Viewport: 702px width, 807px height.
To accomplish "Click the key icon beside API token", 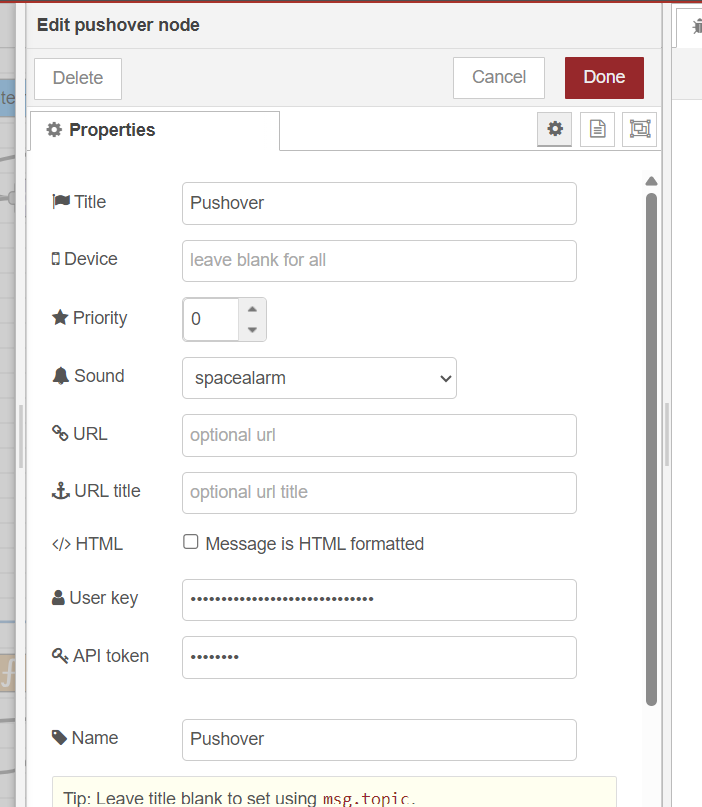I will pos(60,656).
